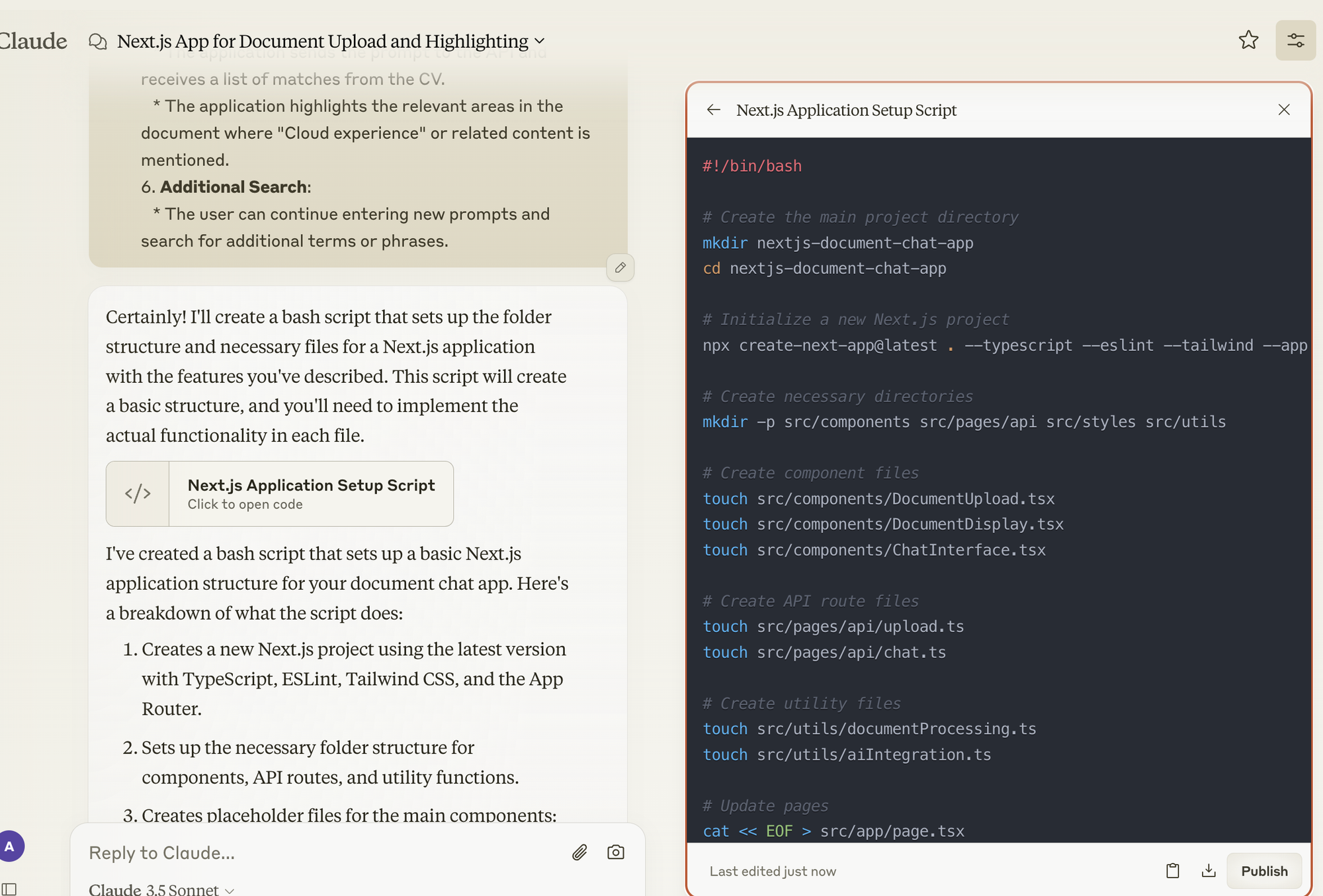Open the Next.js Application Setup Script code

coord(310,493)
